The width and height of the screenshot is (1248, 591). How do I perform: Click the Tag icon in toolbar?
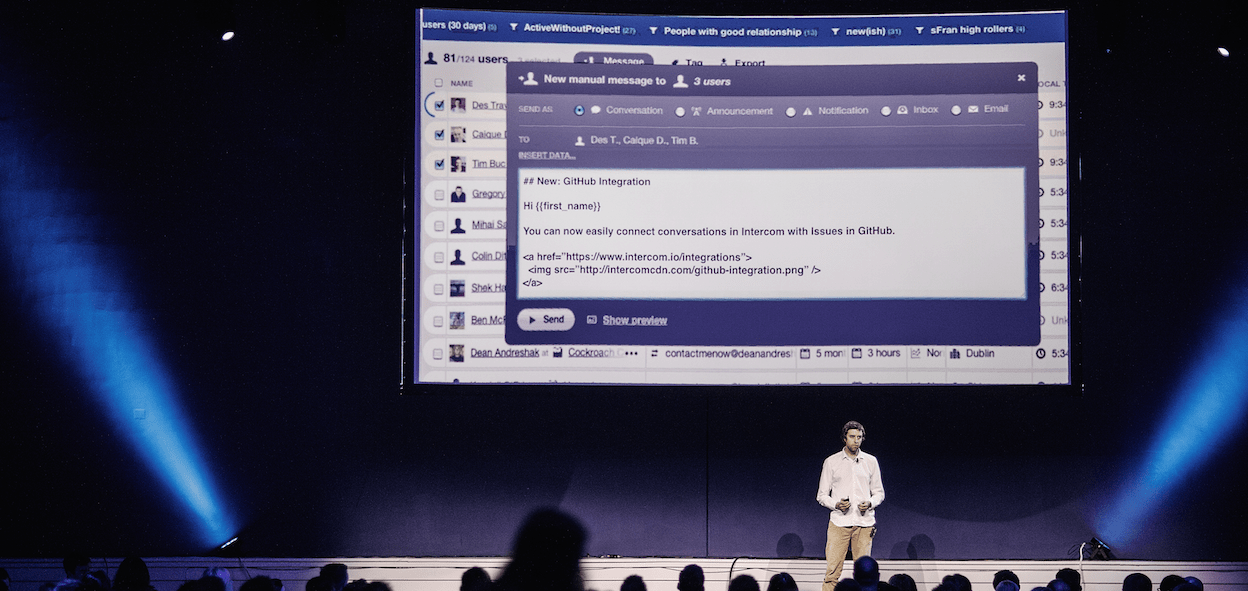click(x=675, y=63)
